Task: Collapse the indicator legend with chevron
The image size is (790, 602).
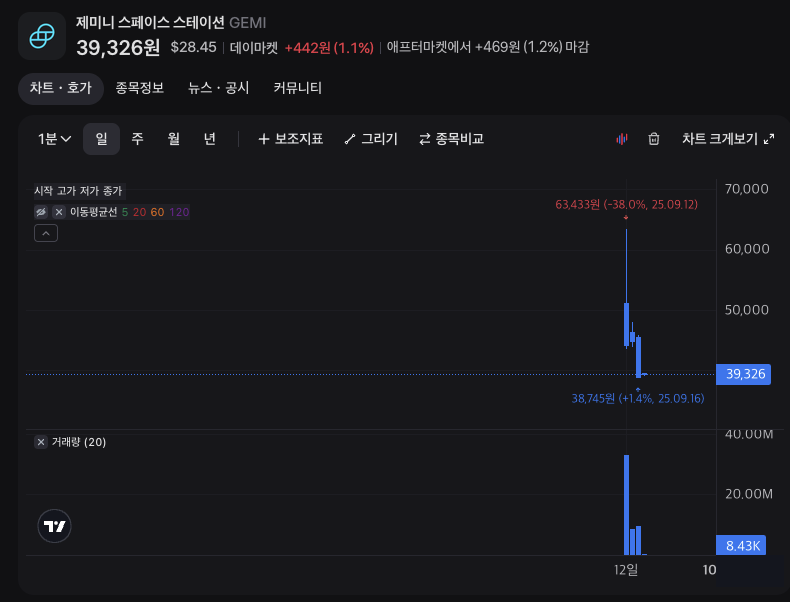Action: point(46,233)
